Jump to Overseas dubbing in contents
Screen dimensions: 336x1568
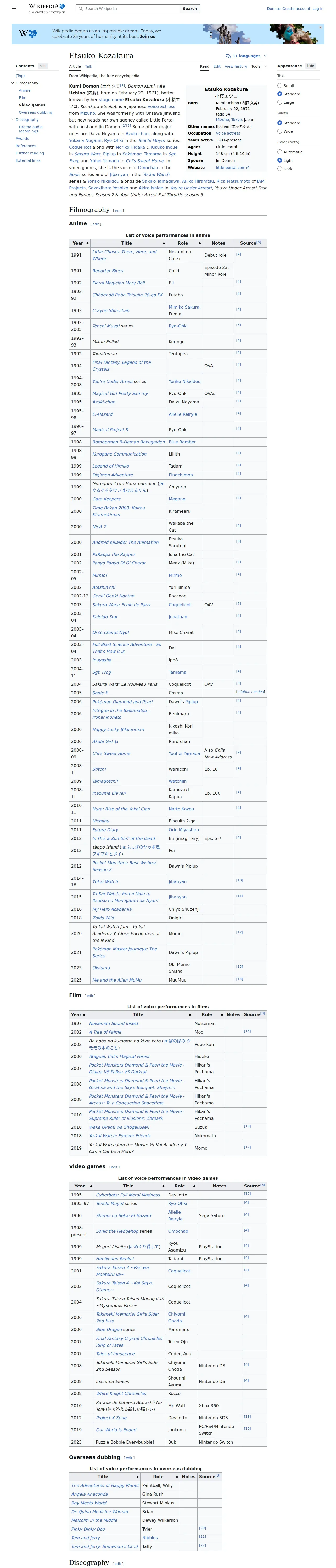[x=35, y=112]
